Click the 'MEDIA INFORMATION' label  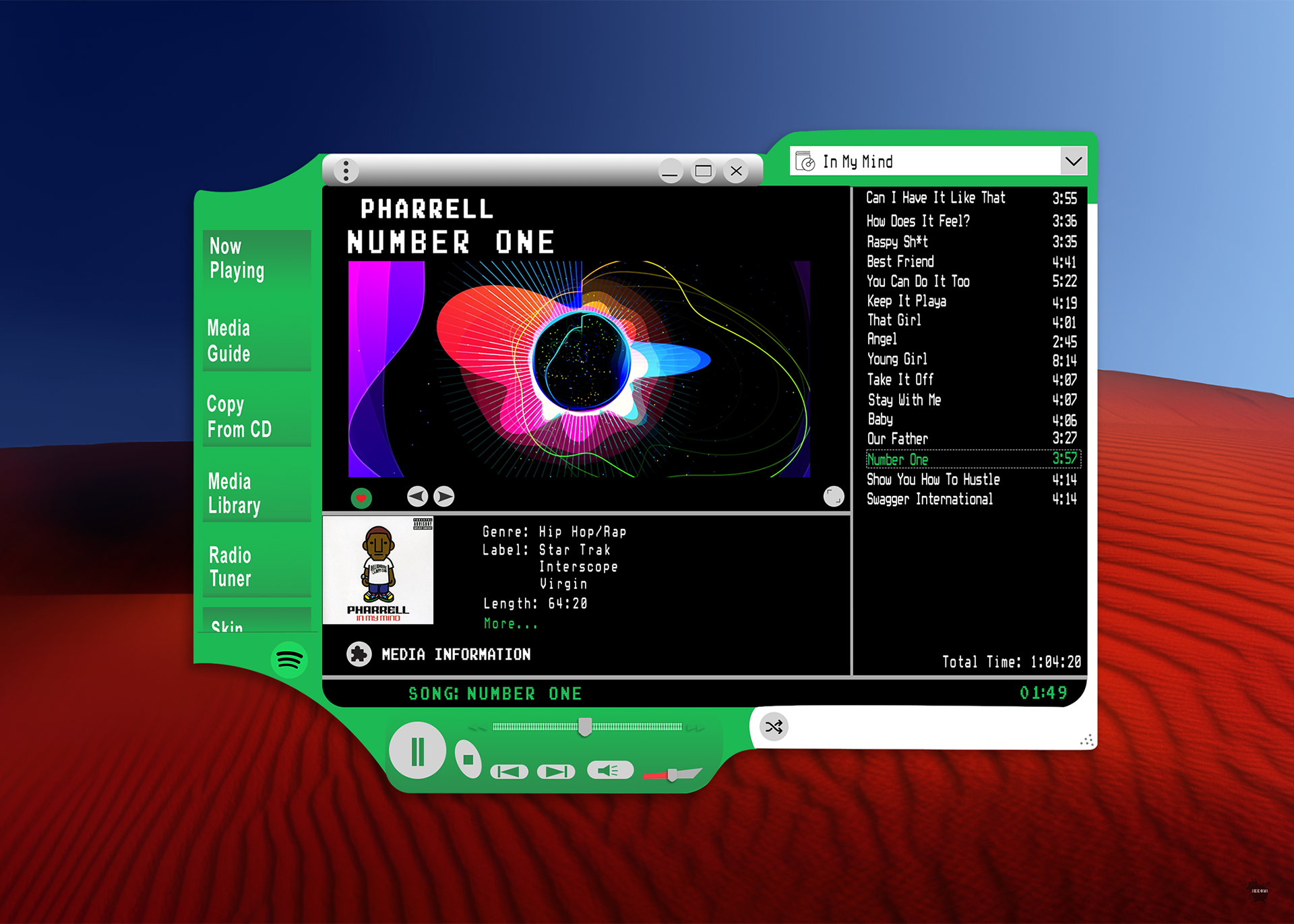coord(456,654)
